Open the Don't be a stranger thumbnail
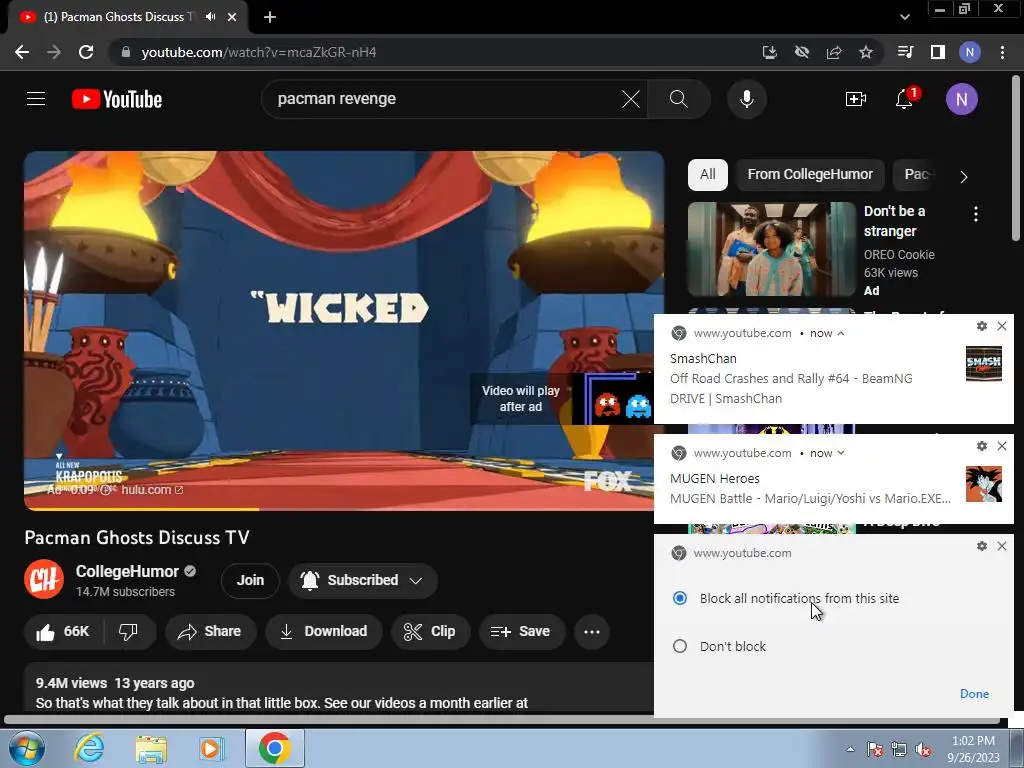Image resolution: width=1024 pixels, height=768 pixels. [x=771, y=249]
